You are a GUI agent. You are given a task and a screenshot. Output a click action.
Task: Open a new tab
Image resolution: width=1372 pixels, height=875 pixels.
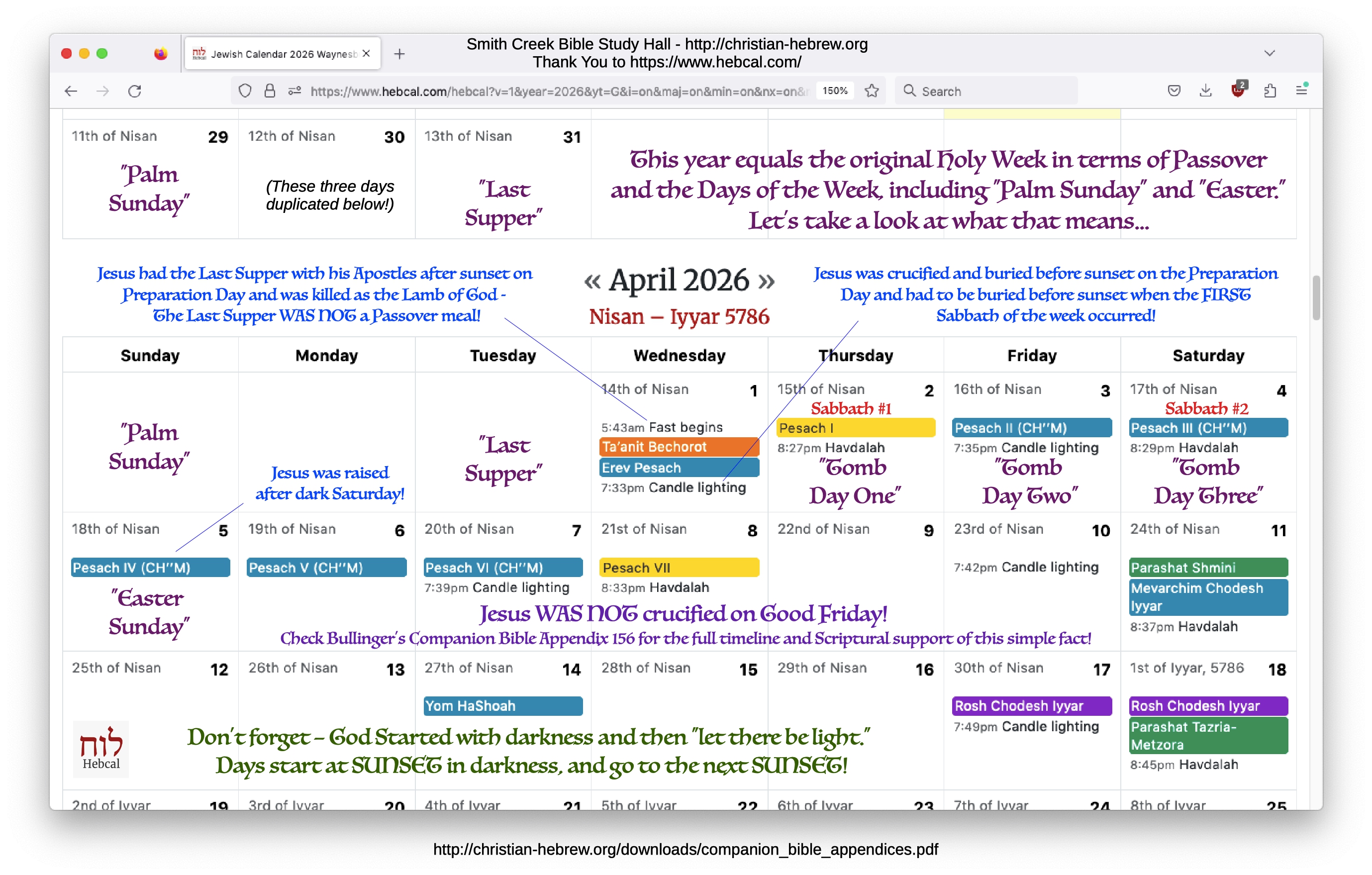click(x=399, y=54)
